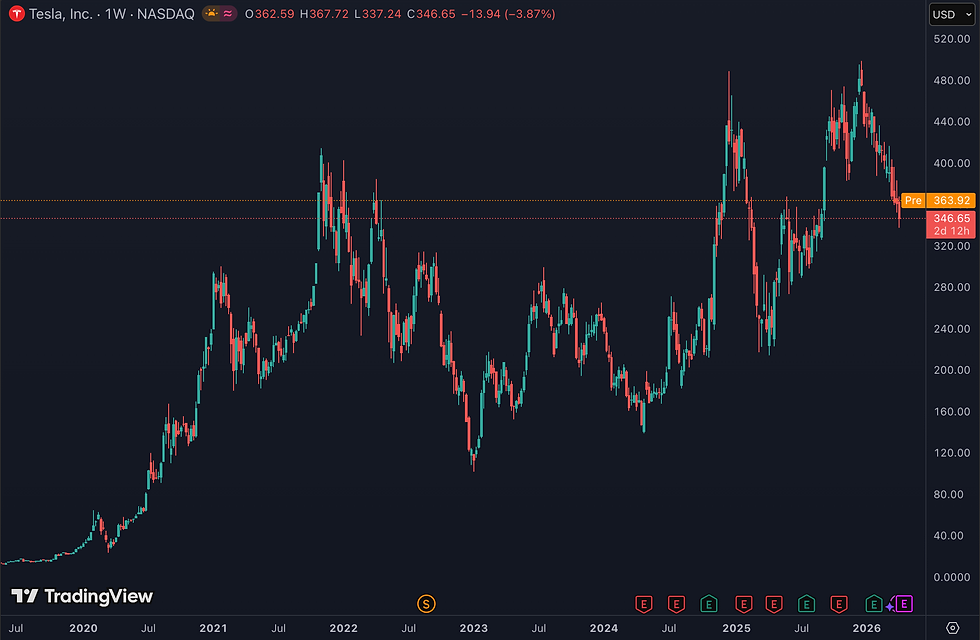The width and height of the screenshot is (980, 640).
Task: Click the 240.00 price axis label
Action: point(951,328)
